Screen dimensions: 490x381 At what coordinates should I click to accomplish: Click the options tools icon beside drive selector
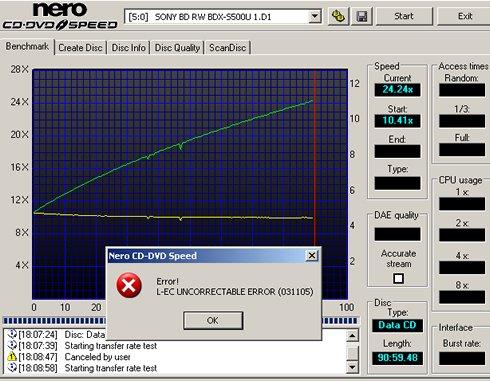coord(338,16)
